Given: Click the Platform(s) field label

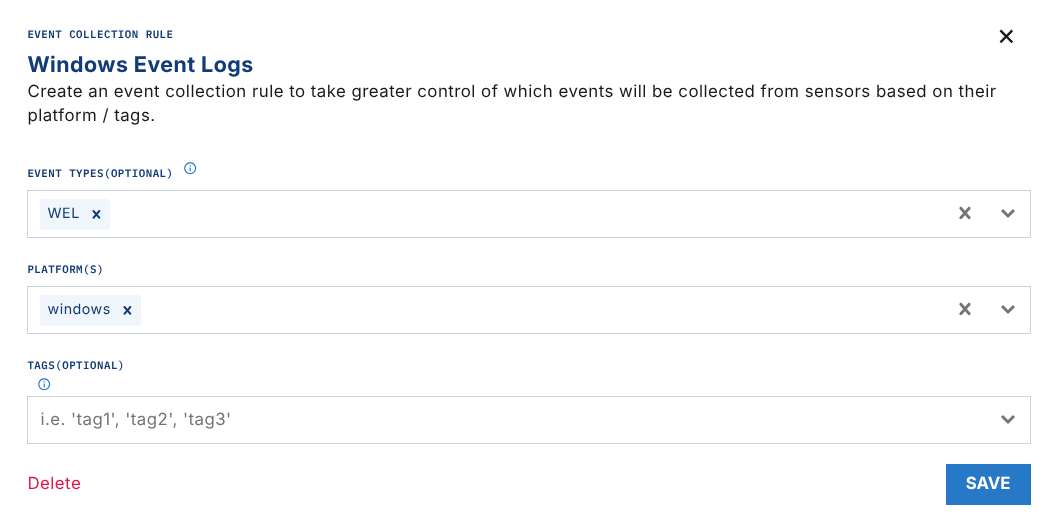Looking at the screenshot, I should [x=65, y=270].
